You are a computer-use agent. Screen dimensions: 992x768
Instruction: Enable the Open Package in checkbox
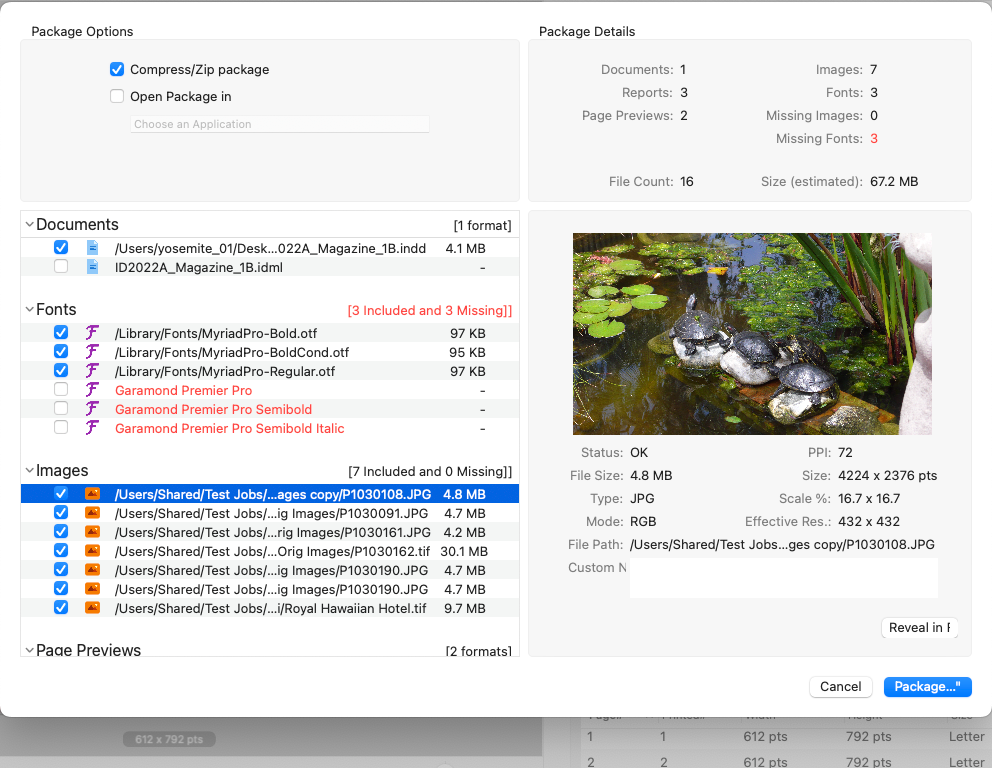(117, 96)
